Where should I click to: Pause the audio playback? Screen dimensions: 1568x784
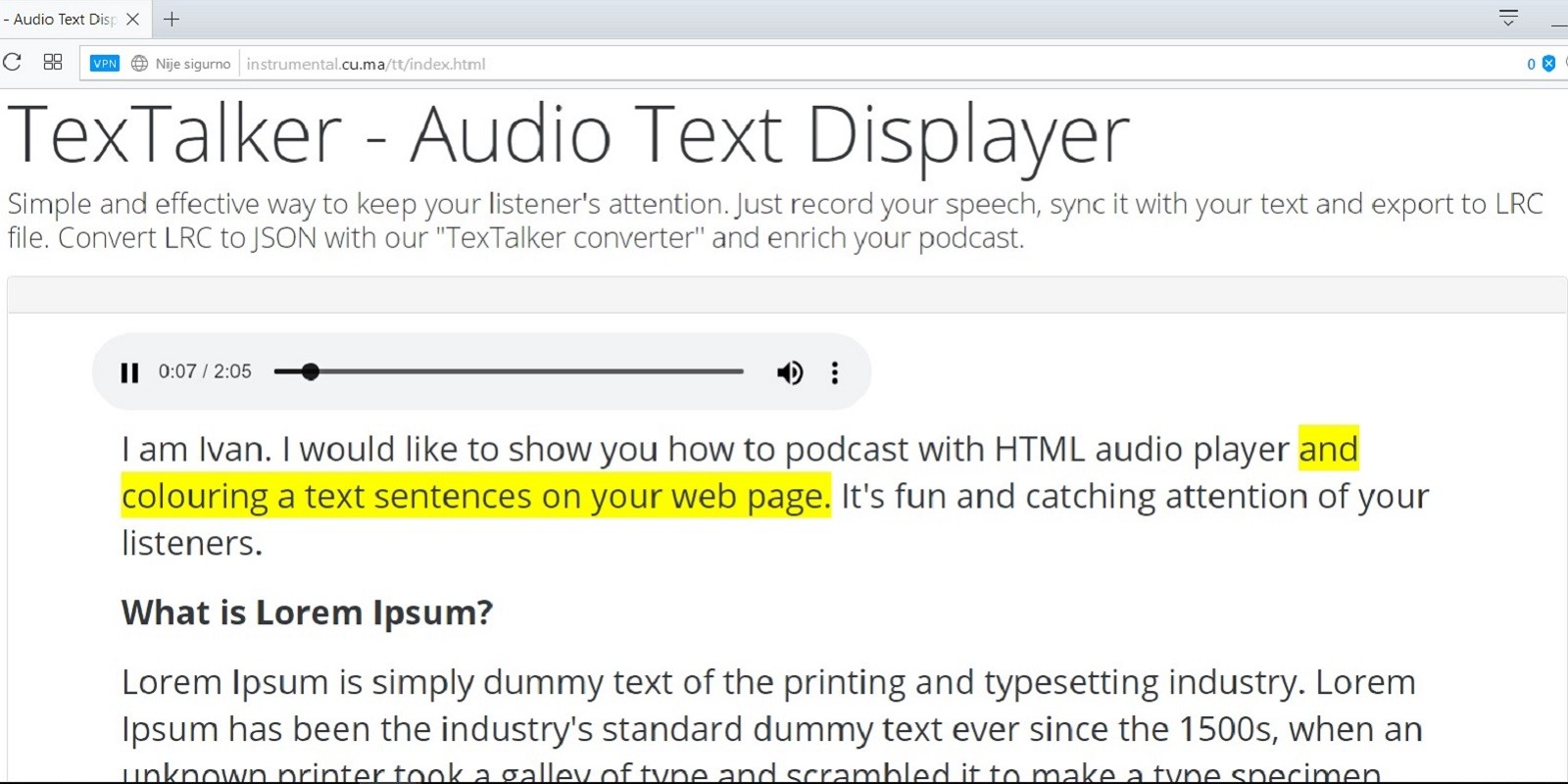tap(129, 372)
